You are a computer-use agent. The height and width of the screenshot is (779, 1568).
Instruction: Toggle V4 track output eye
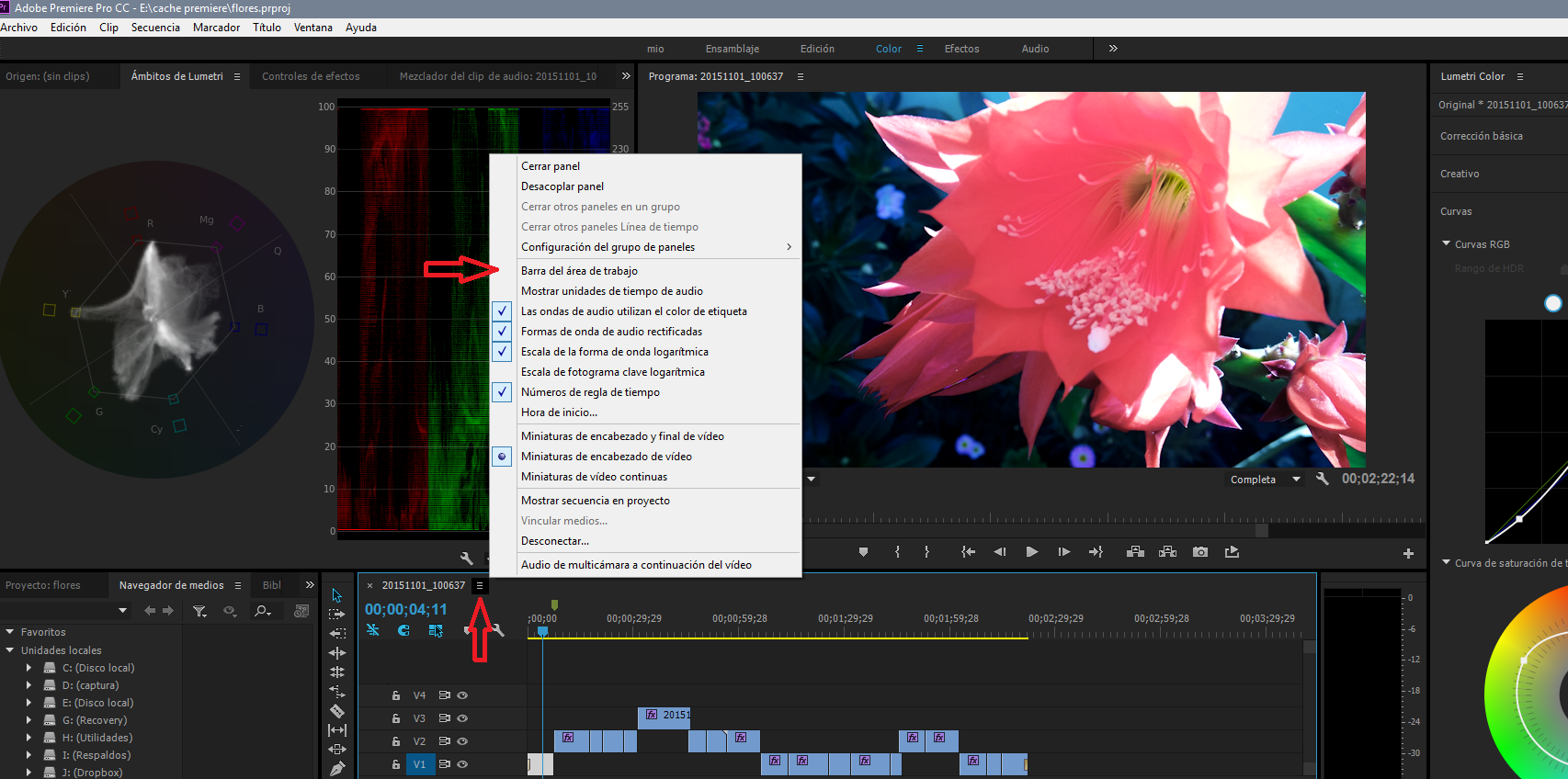[x=462, y=695]
